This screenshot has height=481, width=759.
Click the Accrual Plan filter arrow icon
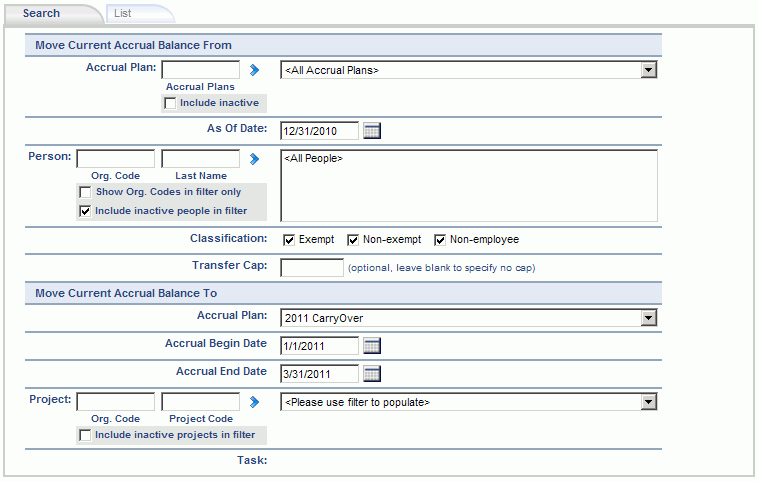tap(254, 70)
